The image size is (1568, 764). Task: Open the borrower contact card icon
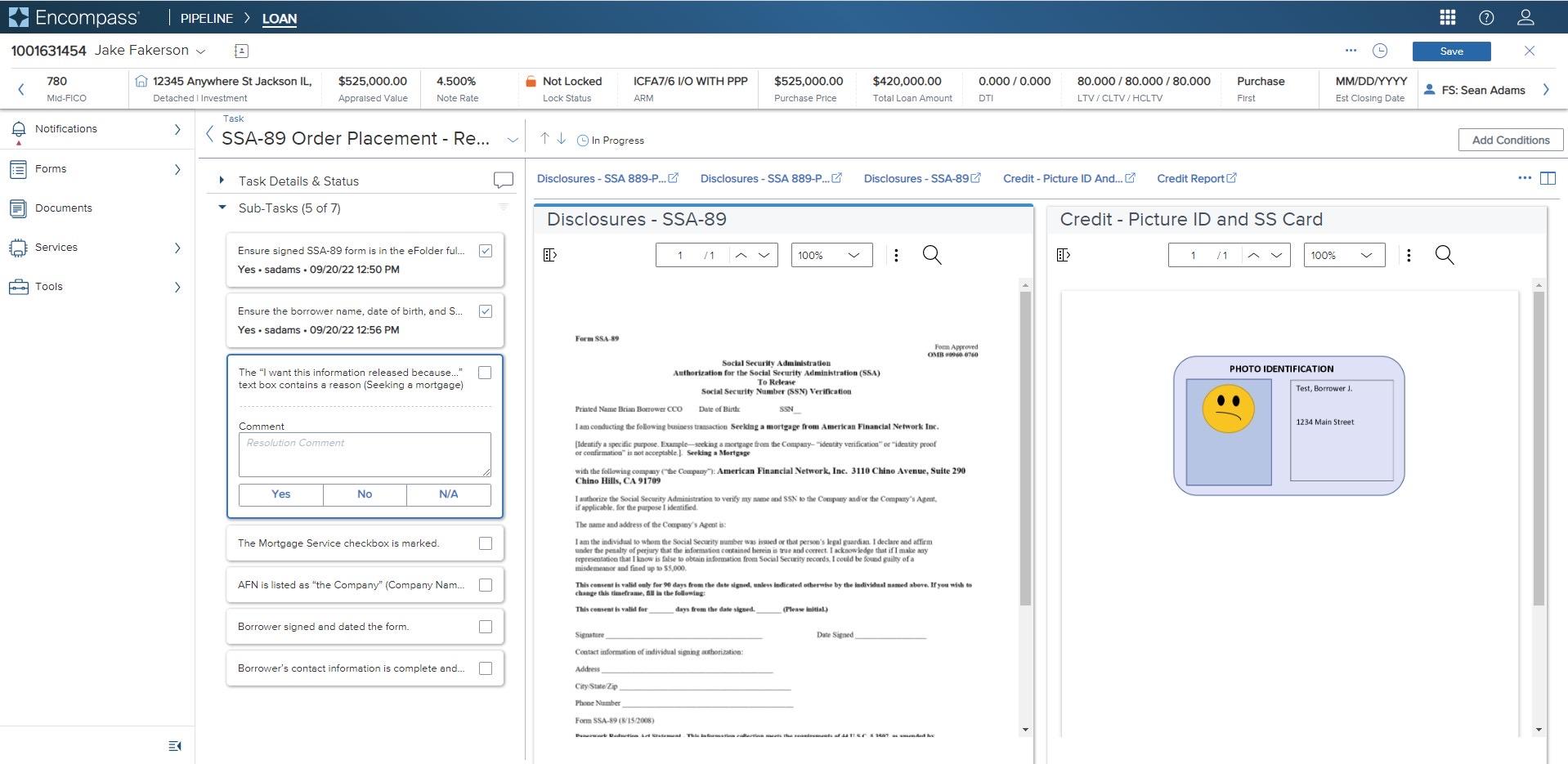[241, 51]
